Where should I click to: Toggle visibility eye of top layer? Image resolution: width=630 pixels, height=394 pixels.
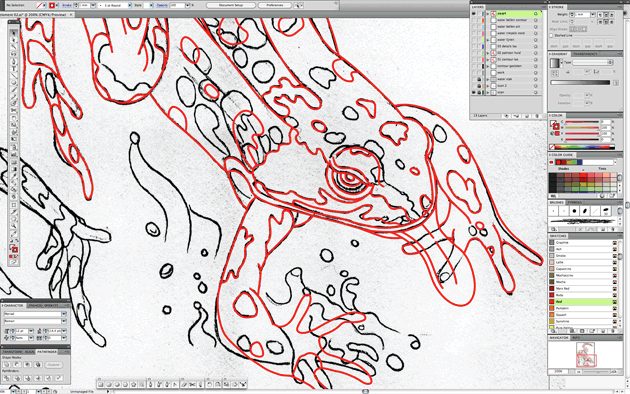473,14
